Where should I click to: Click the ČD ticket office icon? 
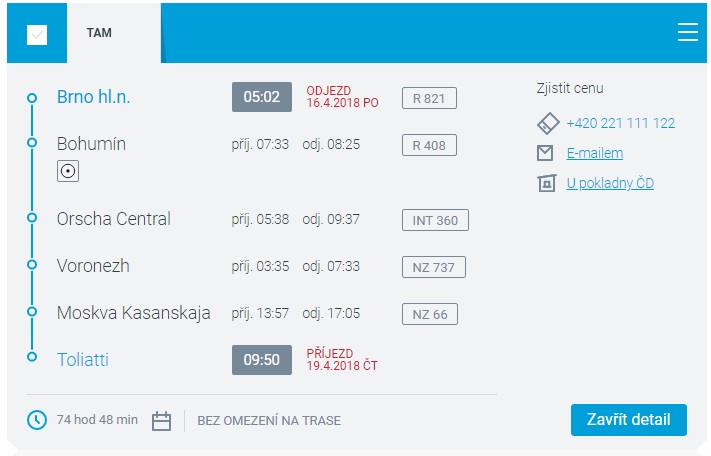pos(546,183)
